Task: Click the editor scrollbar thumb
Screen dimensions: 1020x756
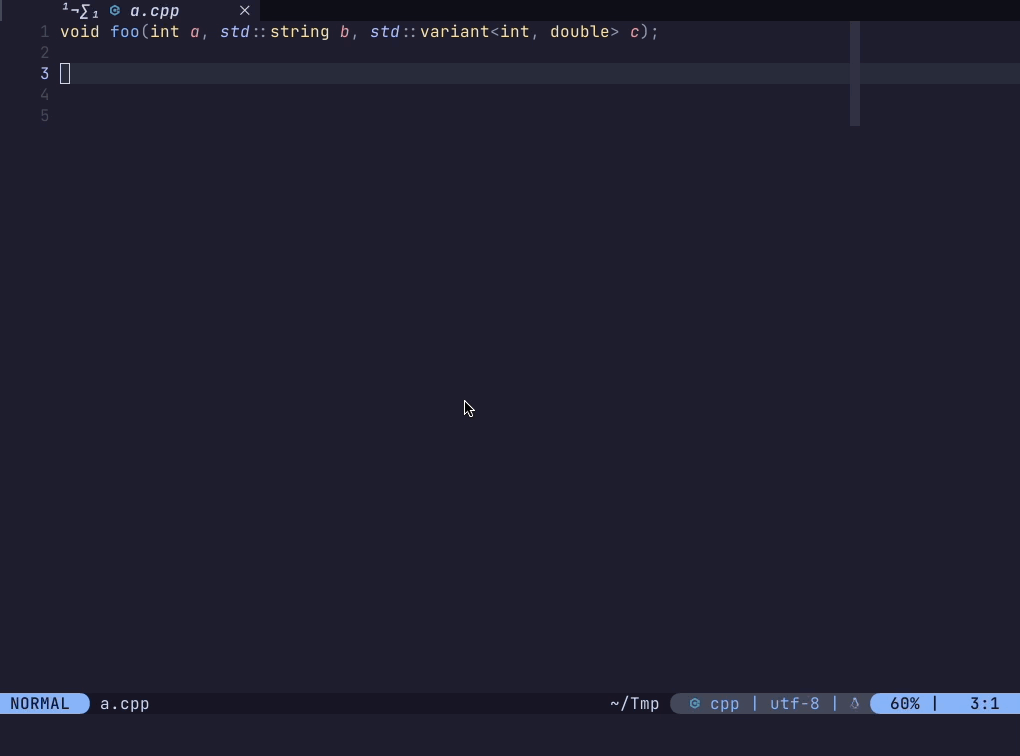Action: pyautogui.click(x=855, y=74)
